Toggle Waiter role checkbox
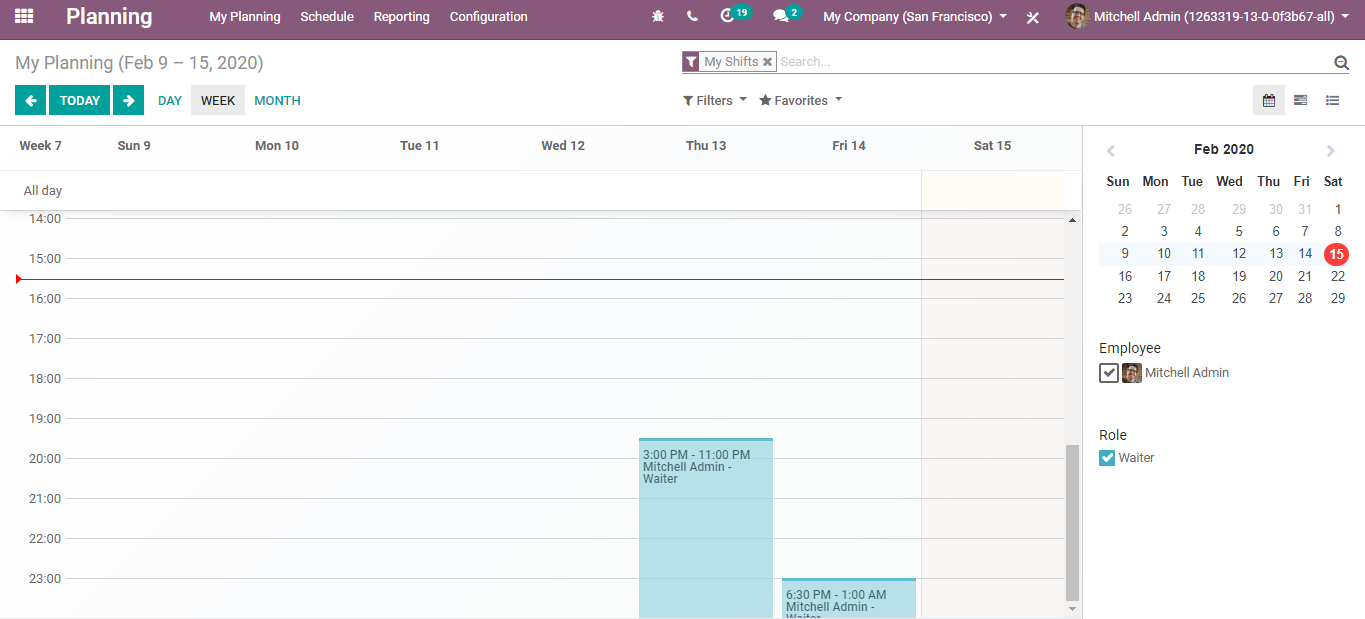 (x=1107, y=458)
